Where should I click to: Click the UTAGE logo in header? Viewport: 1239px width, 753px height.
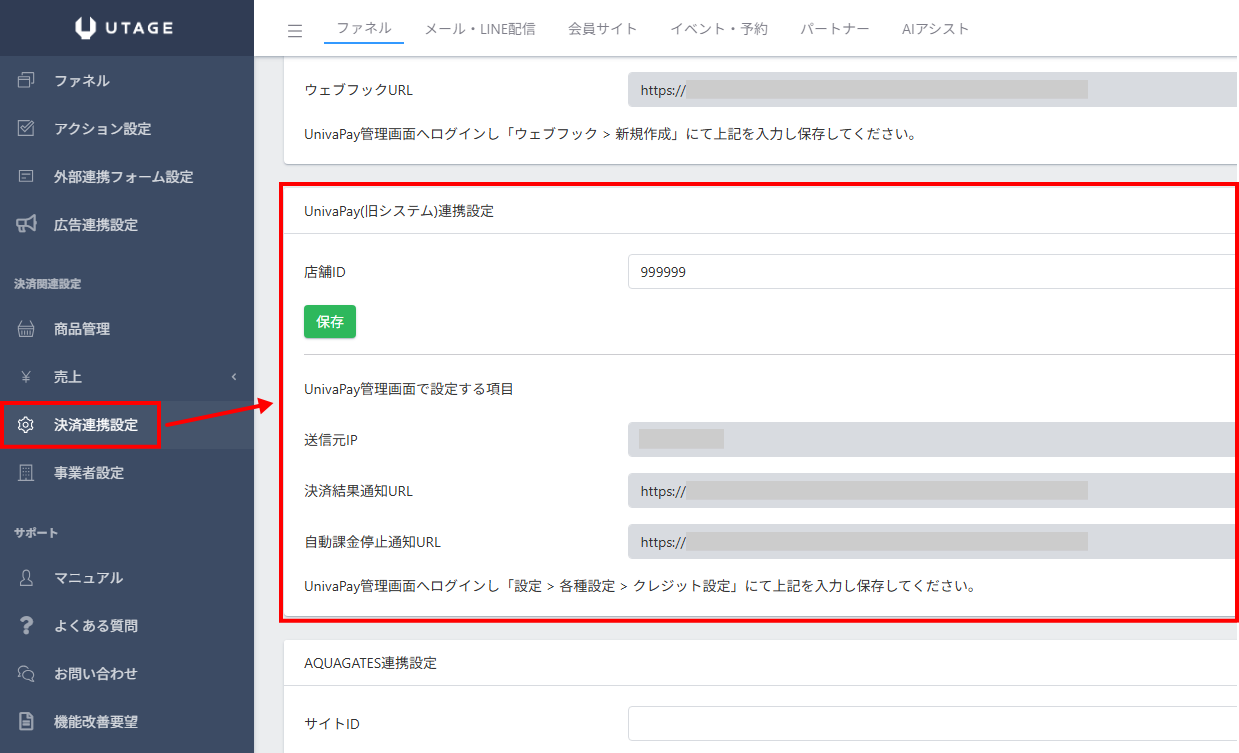(126, 28)
